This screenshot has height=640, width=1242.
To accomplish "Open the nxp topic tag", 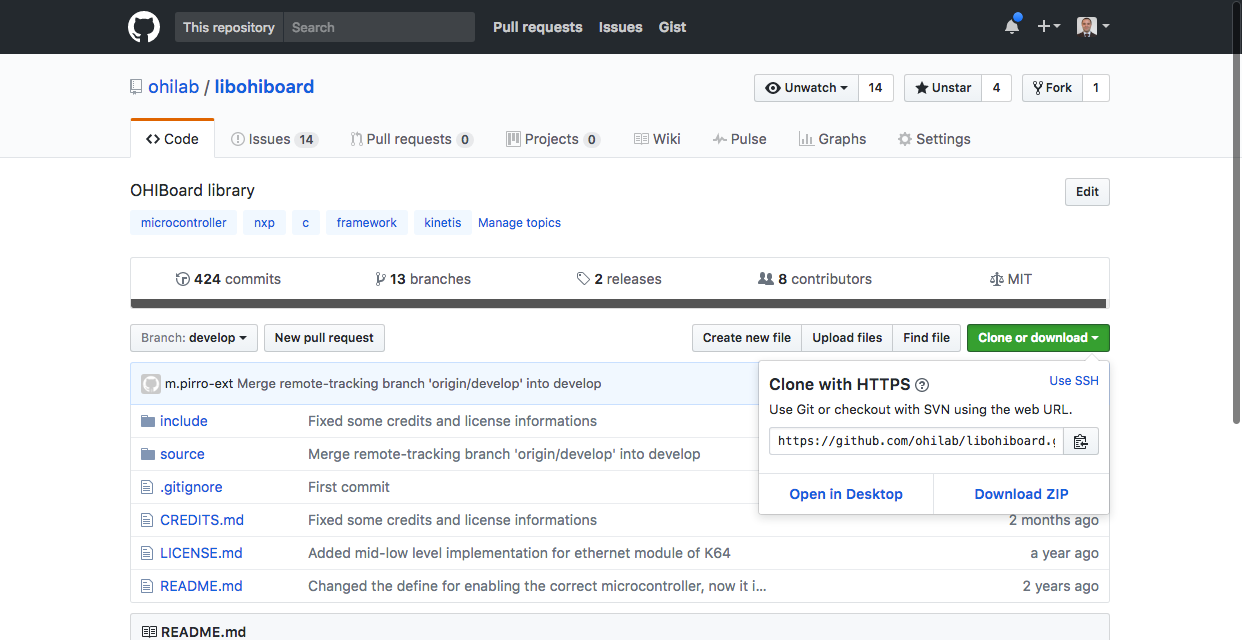I will (x=264, y=223).
